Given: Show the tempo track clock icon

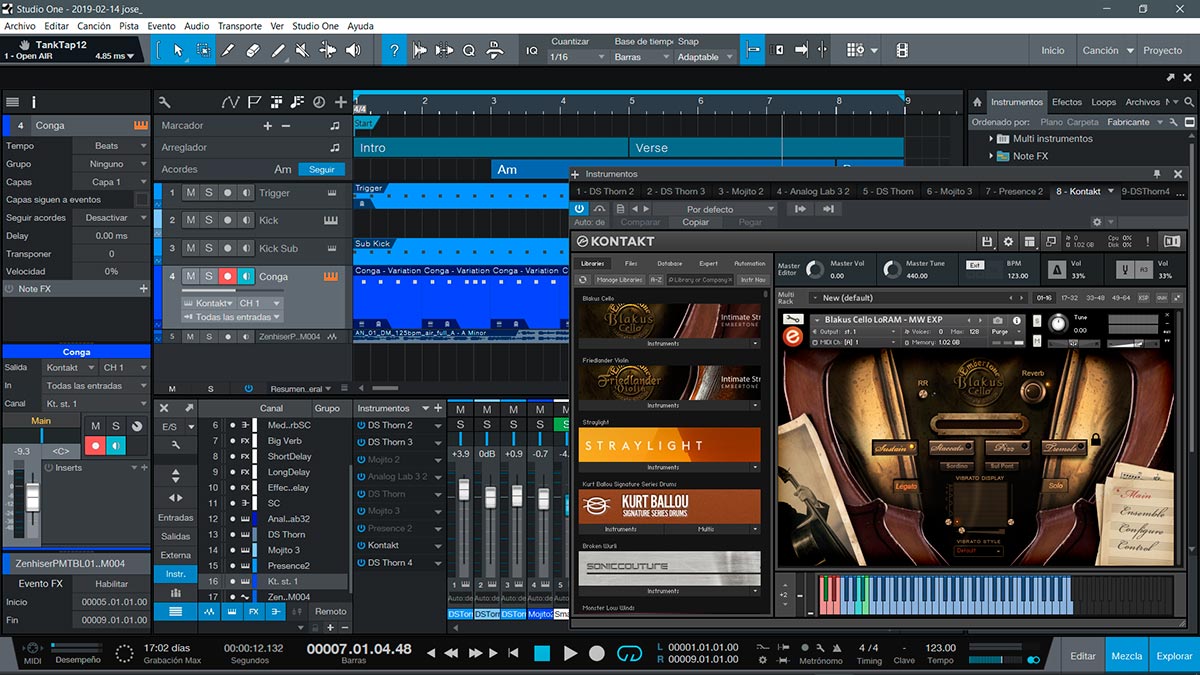Looking at the screenshot, I should tap(319, 102).
